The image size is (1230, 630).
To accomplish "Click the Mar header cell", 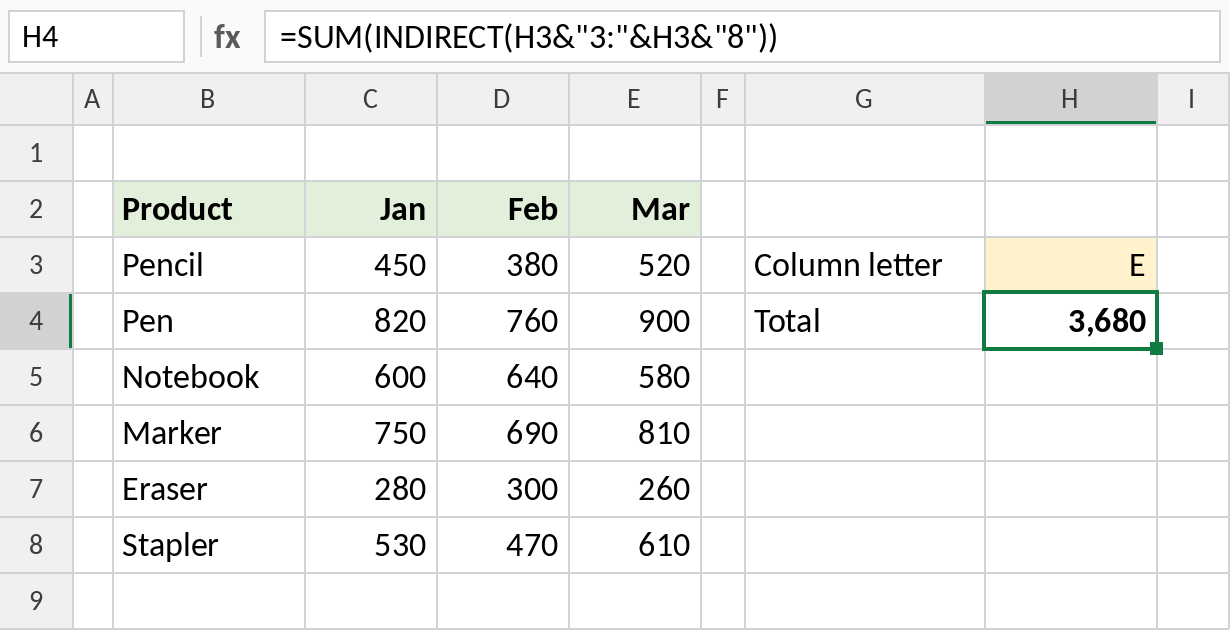I will point(635,209).
